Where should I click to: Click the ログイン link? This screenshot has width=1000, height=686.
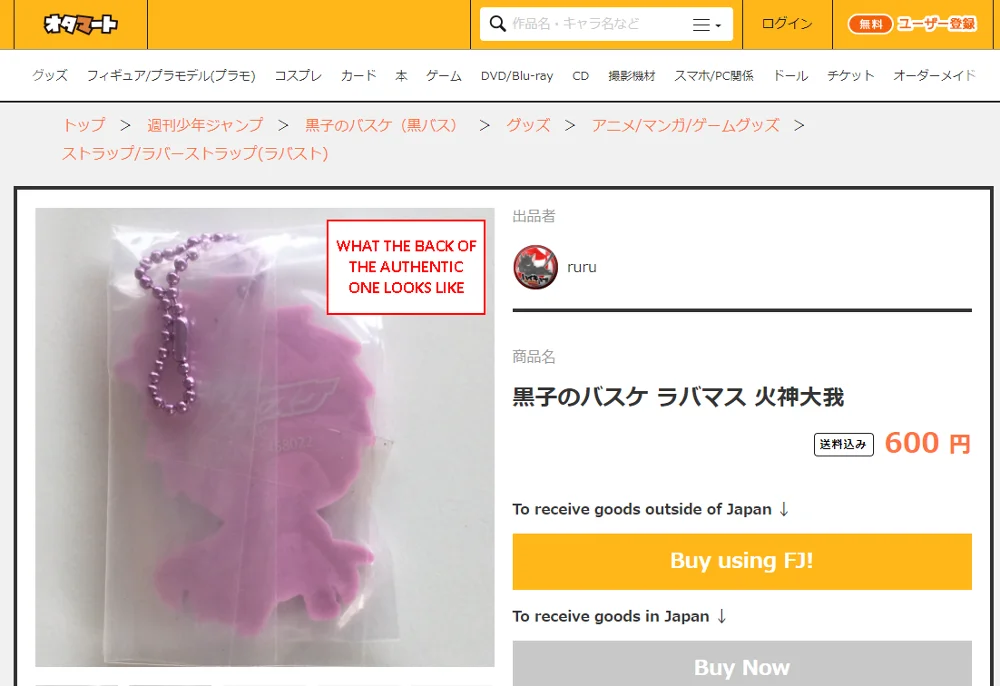[787, 24]
